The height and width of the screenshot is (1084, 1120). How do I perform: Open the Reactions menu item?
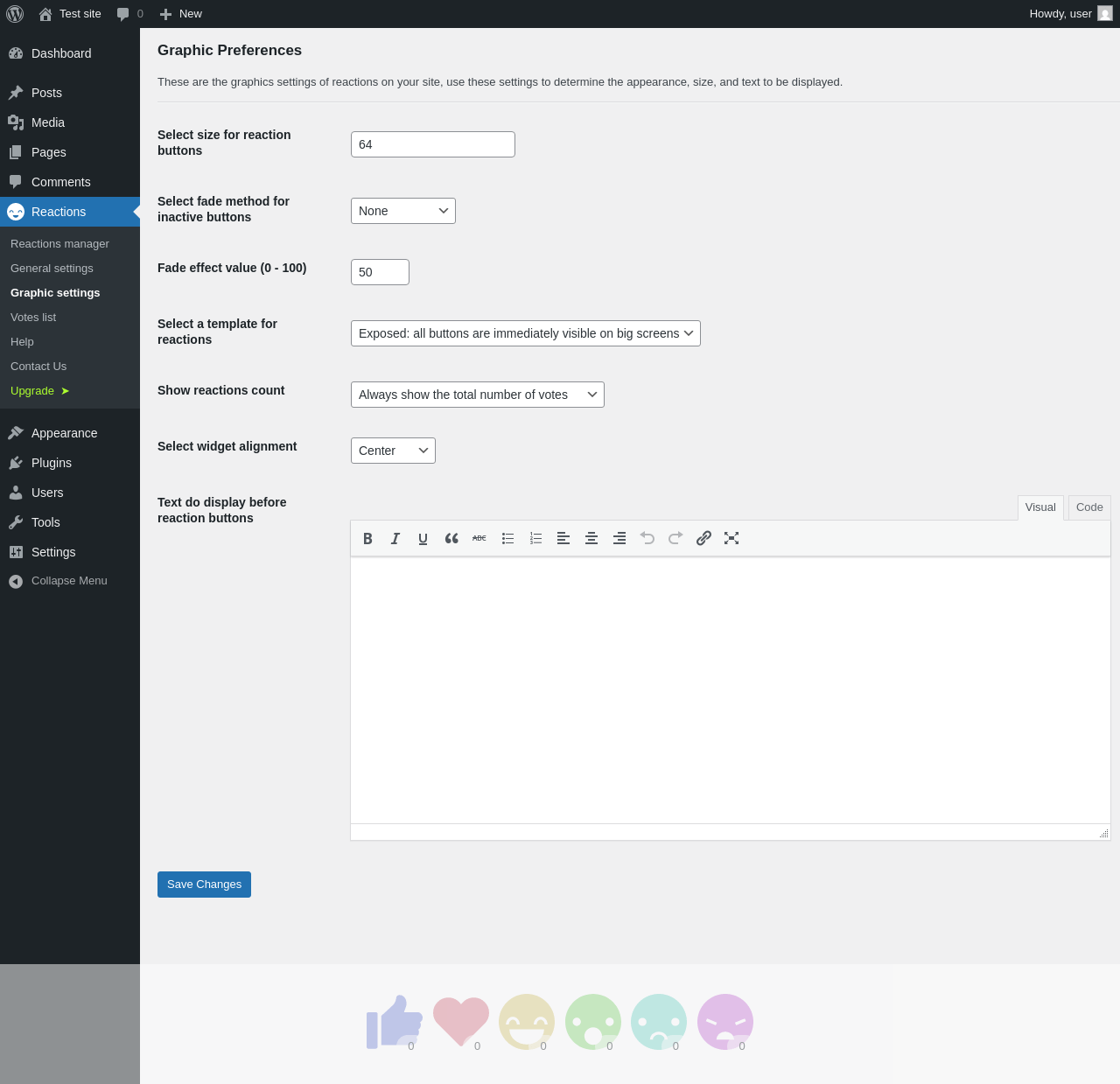[70, 212]
